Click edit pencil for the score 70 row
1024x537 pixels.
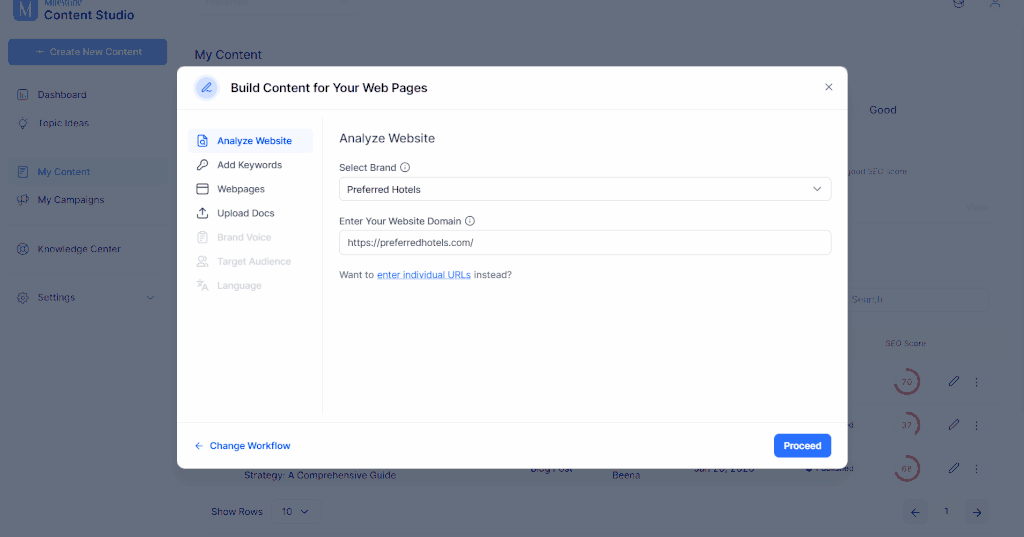pos(953,382)
